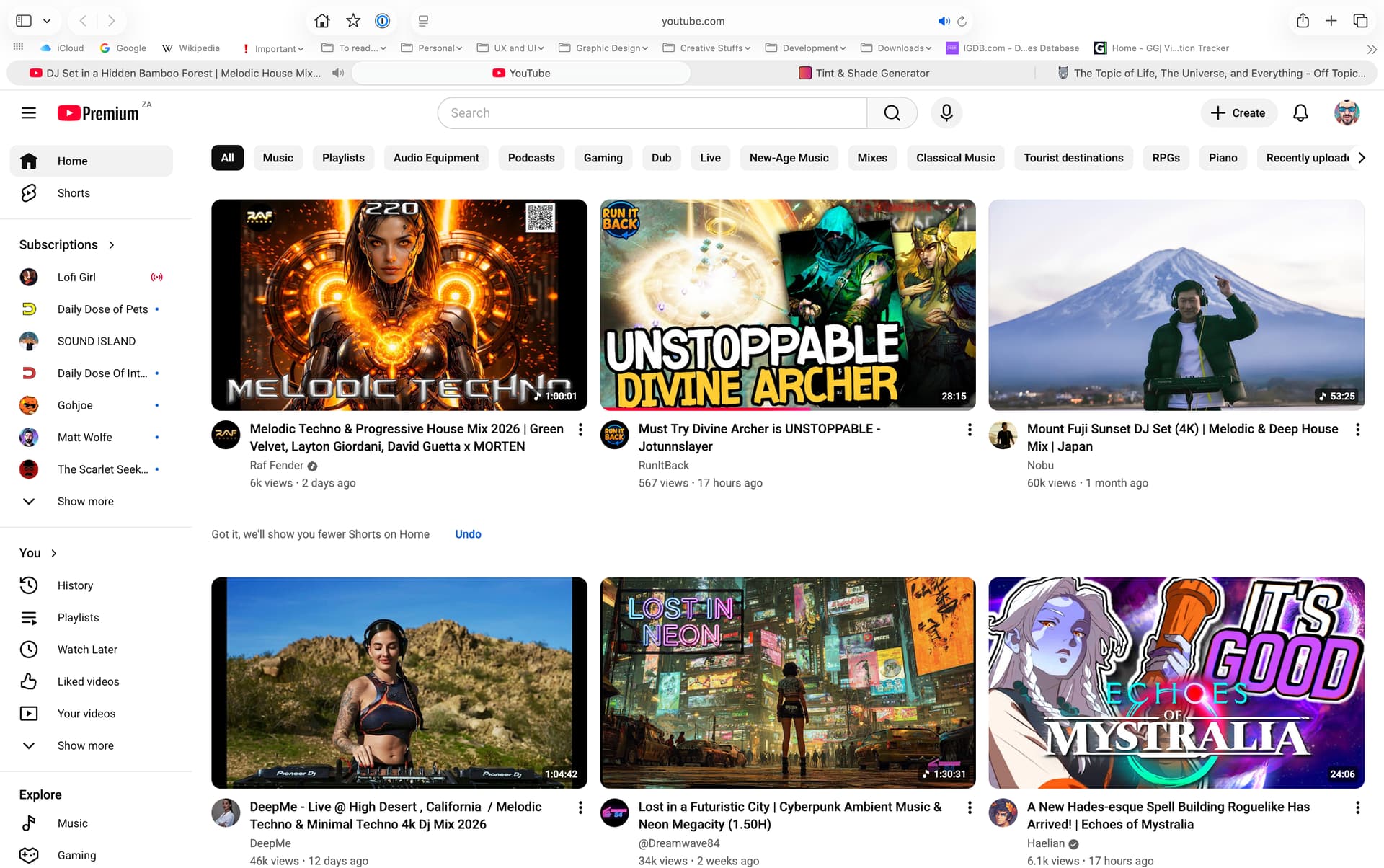Toggle the Safari sidebar panel
Image resolution: width=1384 pixels, height=868 pixels.
coord(24,21)
